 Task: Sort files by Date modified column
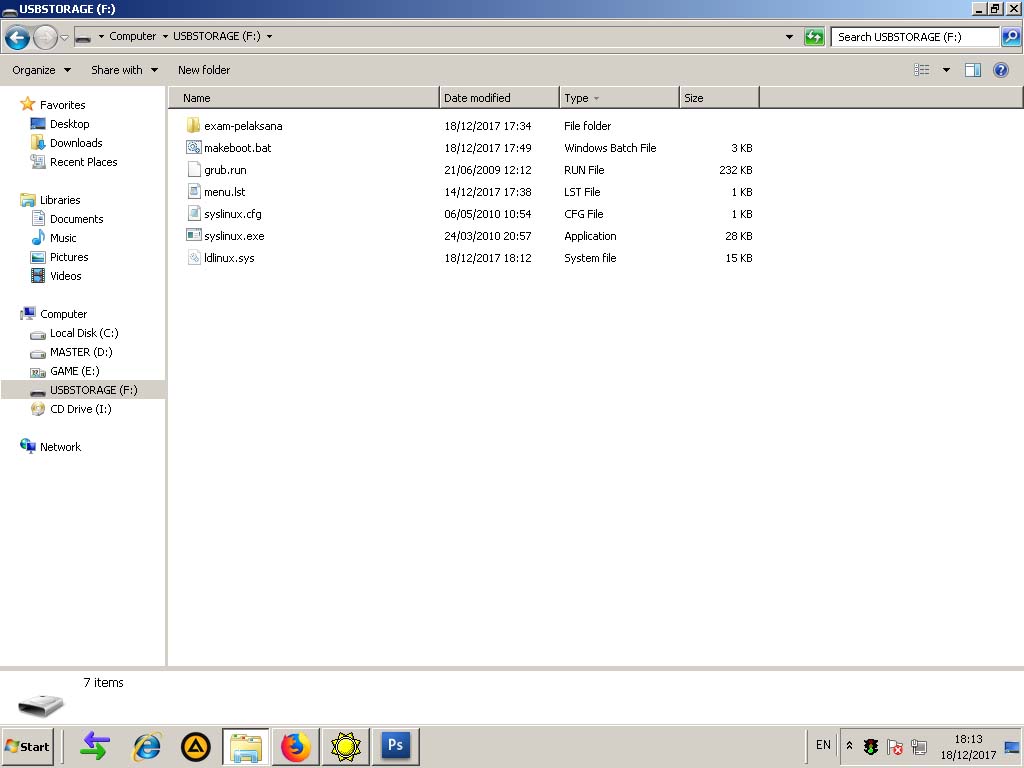pyautogui.click(x=477, y=98)
